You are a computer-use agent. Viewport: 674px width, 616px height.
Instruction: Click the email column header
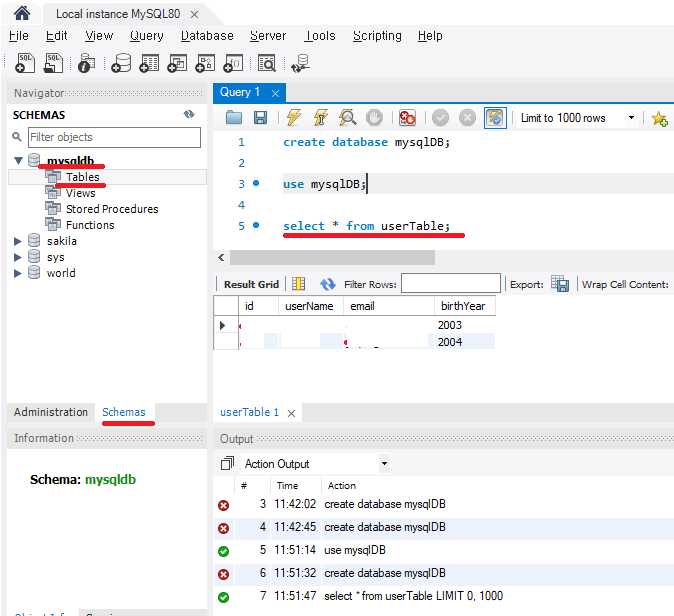[389, 306]
